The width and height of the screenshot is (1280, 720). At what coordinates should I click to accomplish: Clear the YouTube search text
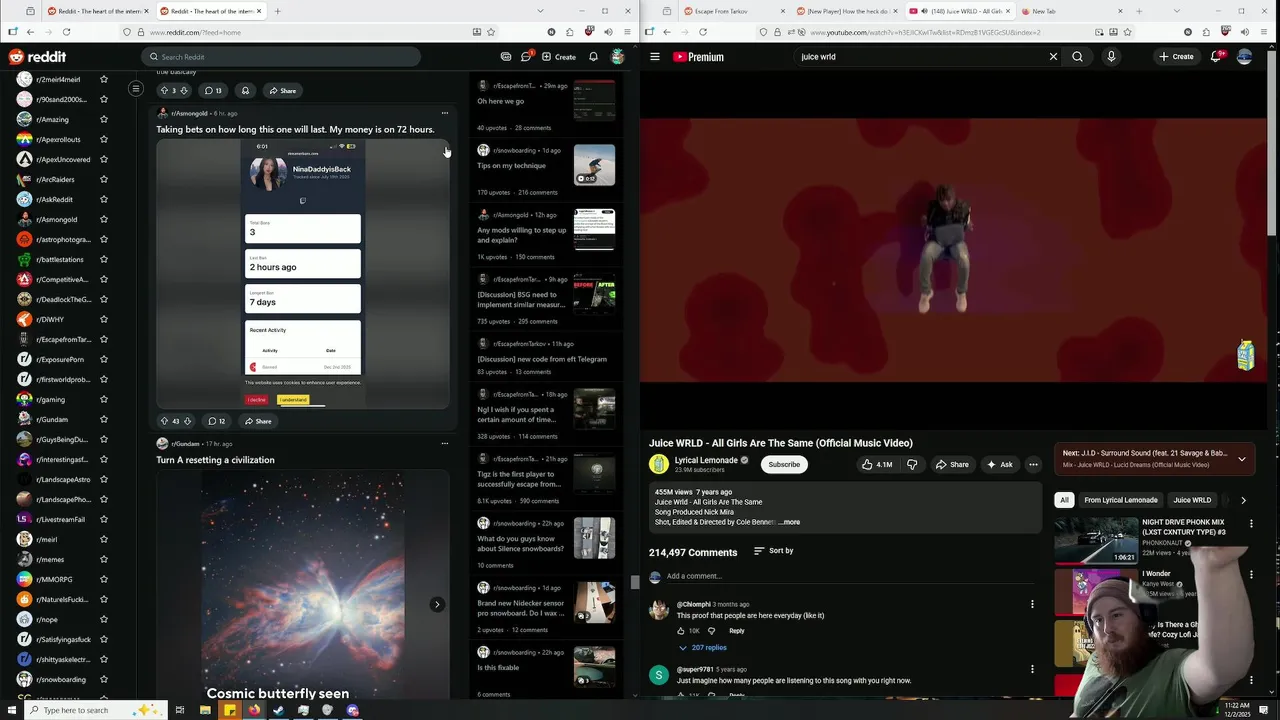1053,57
